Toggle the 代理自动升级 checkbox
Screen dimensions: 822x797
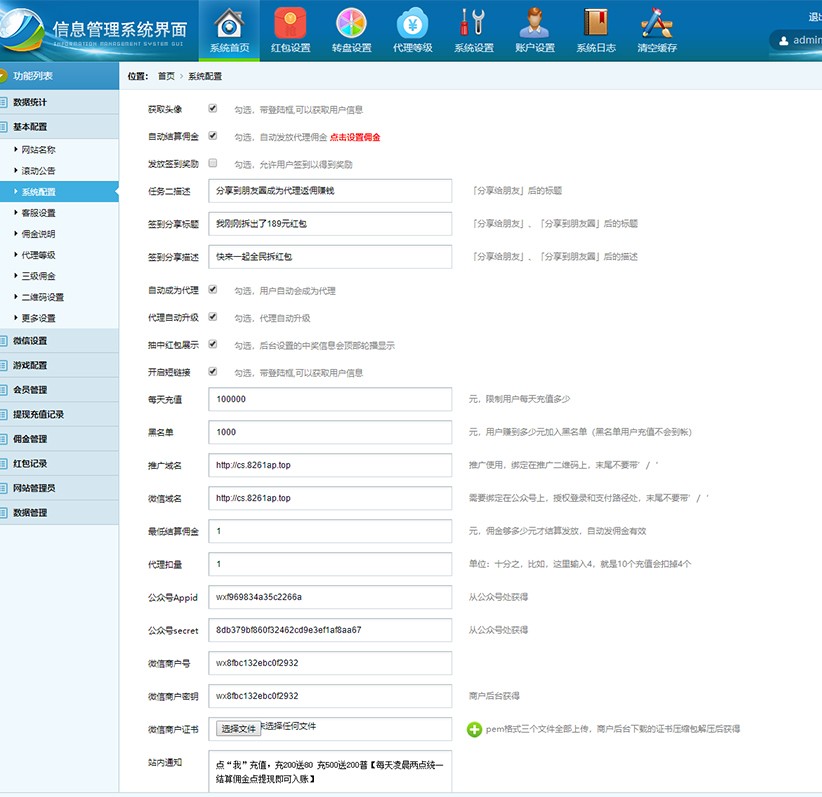[x=213, y=317]
